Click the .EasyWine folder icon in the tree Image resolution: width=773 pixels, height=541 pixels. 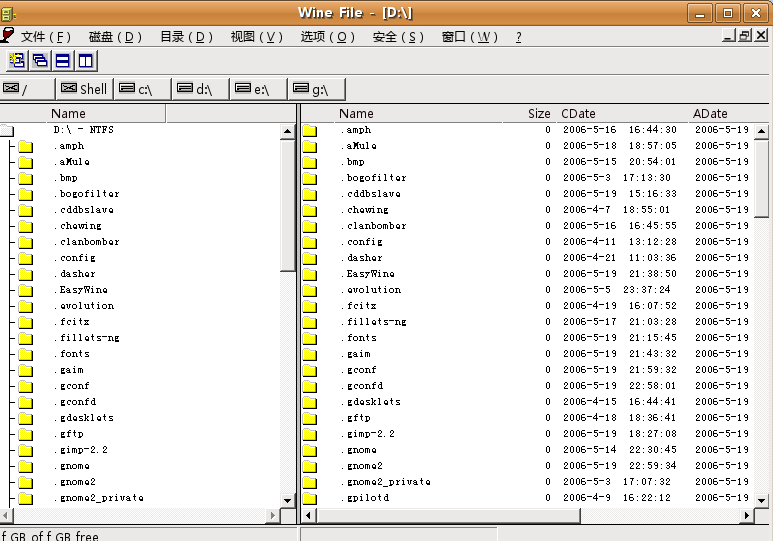point(26,290)
